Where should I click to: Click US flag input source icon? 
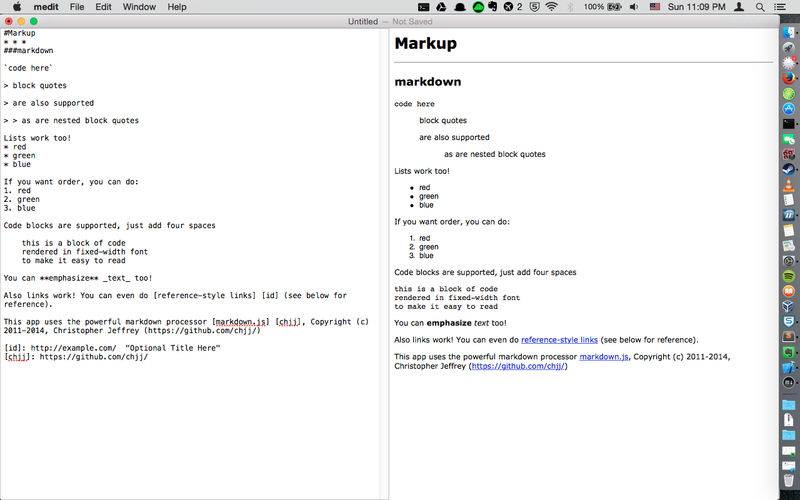tap(655, 7)
